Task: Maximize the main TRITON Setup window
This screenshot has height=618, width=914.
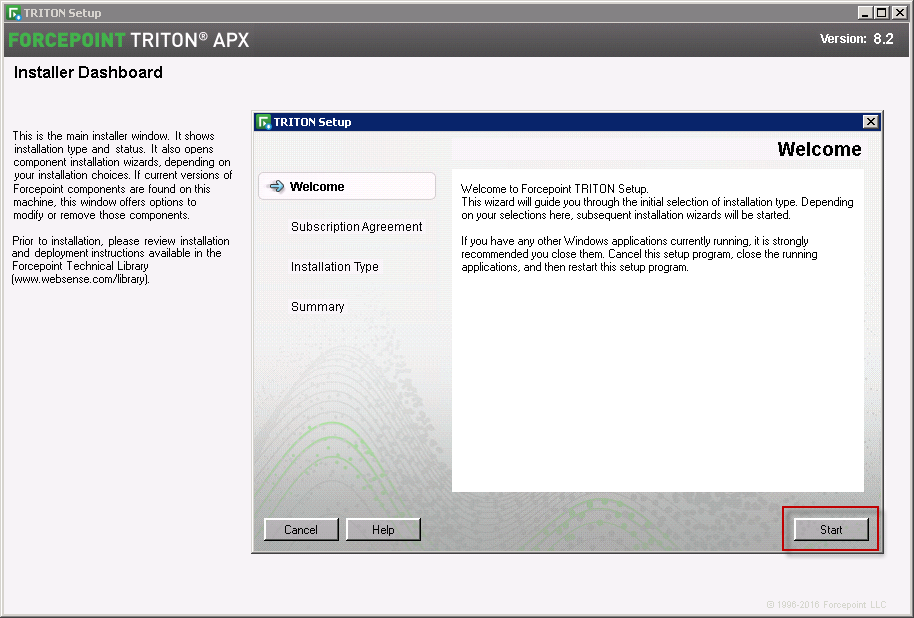Action: pyautogui.click(x=882, y=12)
